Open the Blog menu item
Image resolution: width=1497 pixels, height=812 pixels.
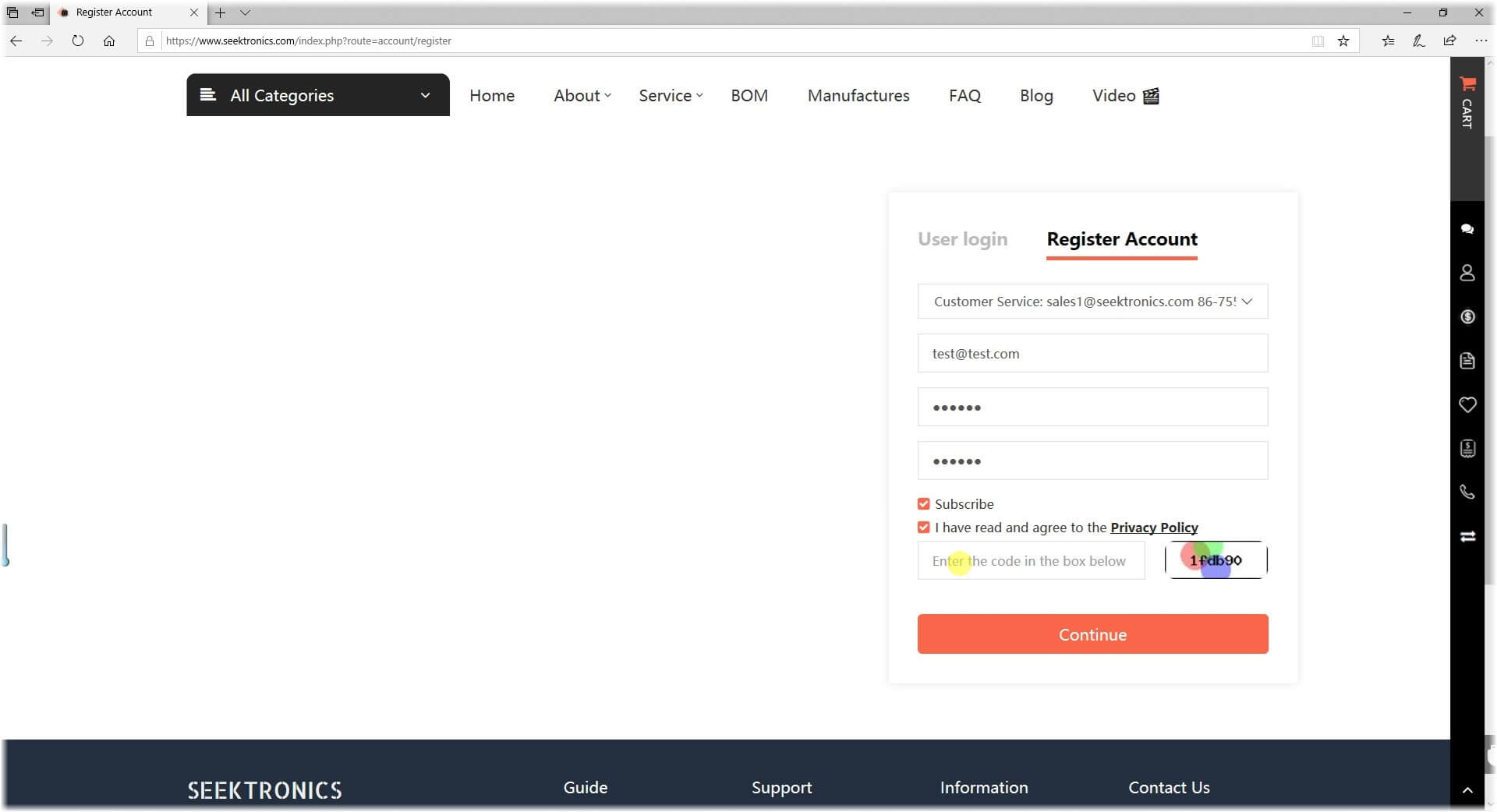[1036, 95]
